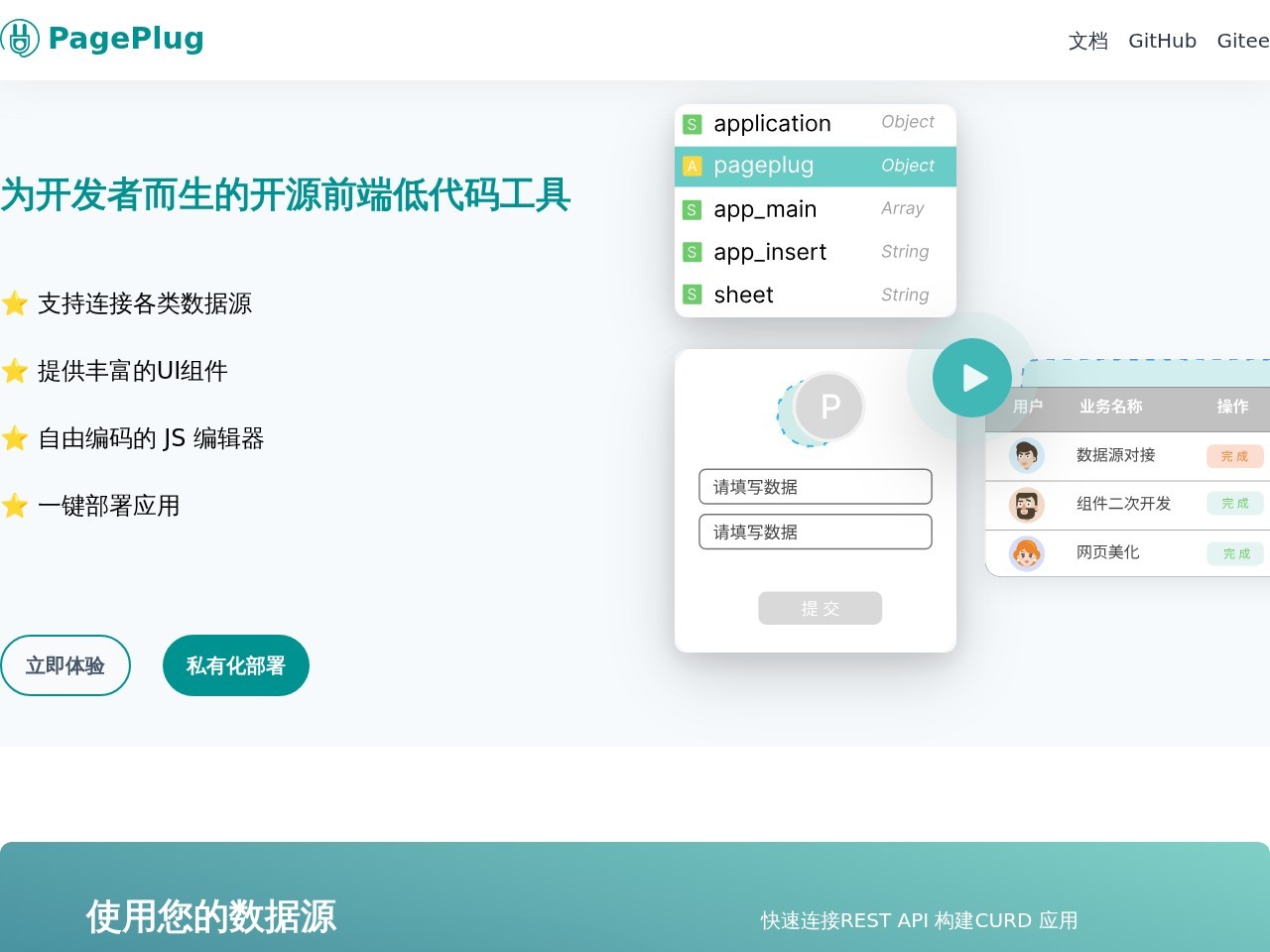Click the PagePlug brand name
The height and width of the screenshot is (952, 1270).
pyautogui.click(x=126, y=39)
